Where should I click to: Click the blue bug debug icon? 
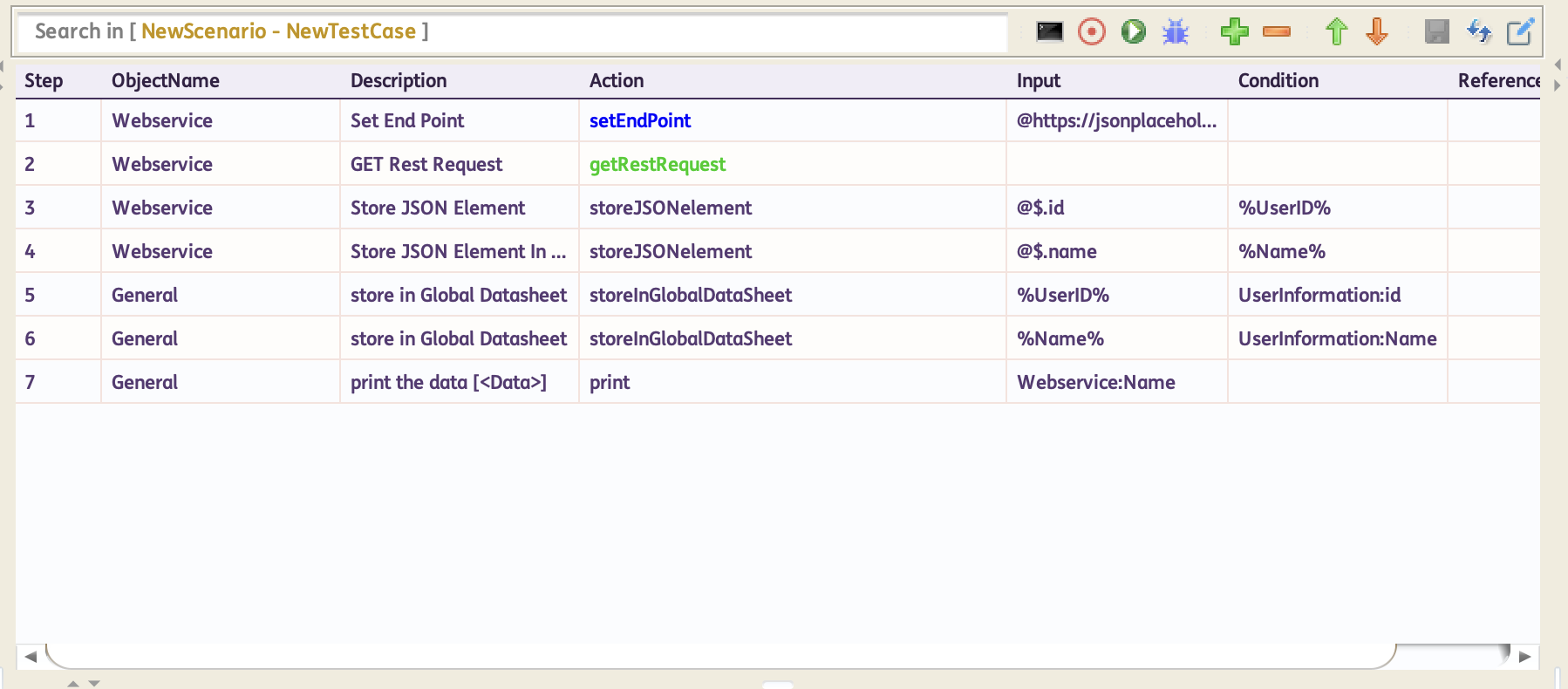(1176, 32)
